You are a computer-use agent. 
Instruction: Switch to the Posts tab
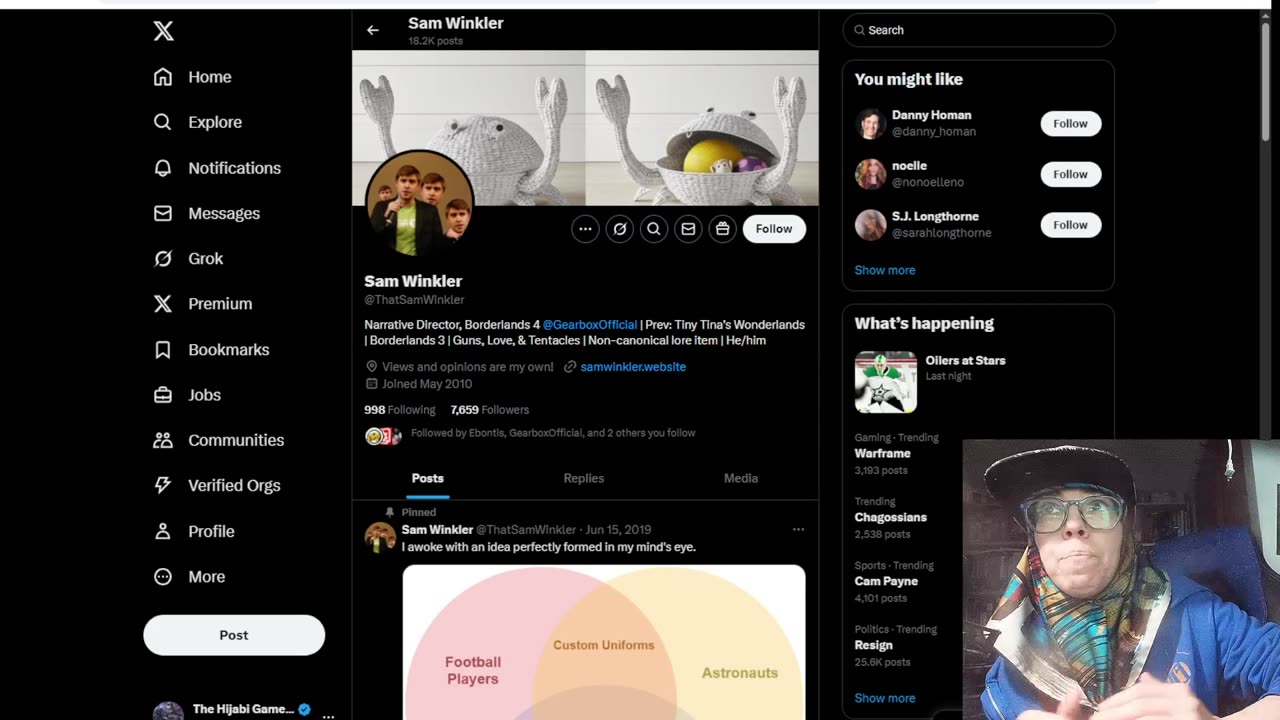pyautogui.click(x=428, y=478)
